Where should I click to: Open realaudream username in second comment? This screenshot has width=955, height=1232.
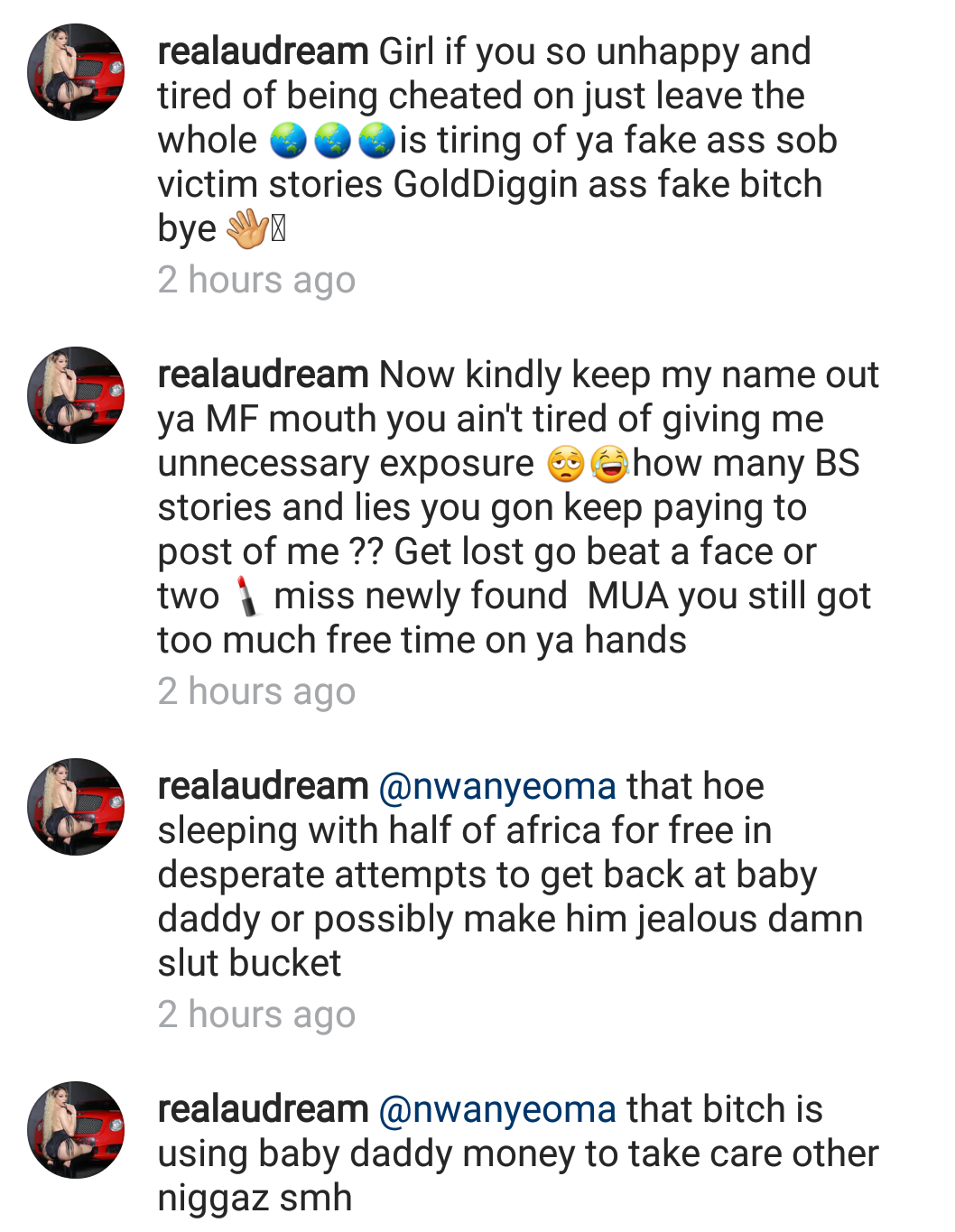pos(263,375)
